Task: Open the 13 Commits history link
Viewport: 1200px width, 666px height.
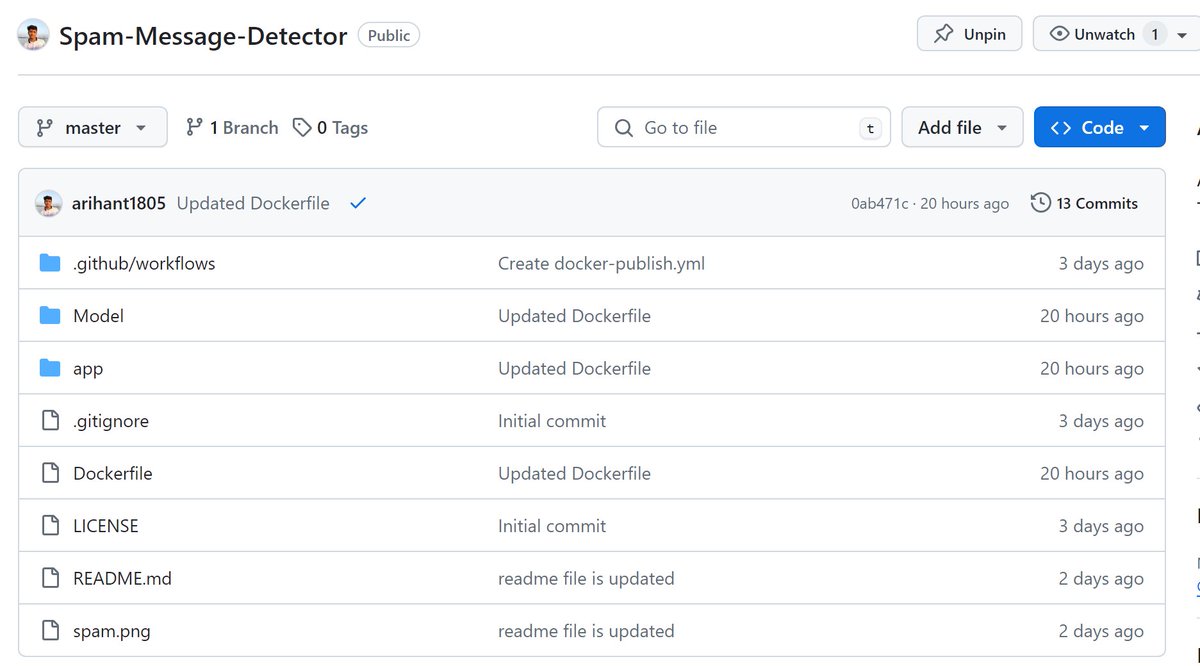Action: coord(1085,203)
